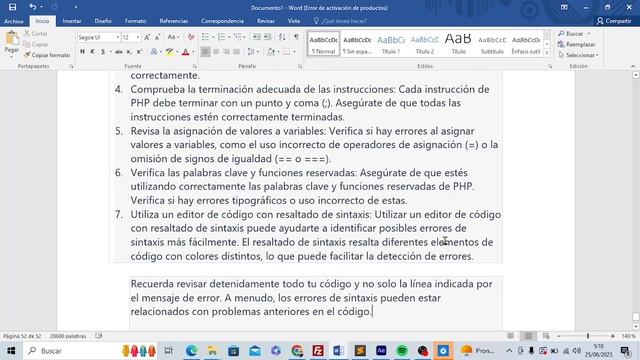Switch to read mode view icon

point(511,336)
